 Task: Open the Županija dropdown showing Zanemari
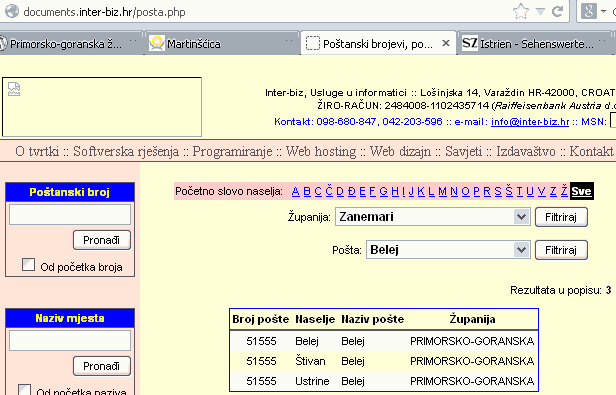pyautogui.click(x=433, y=217)
